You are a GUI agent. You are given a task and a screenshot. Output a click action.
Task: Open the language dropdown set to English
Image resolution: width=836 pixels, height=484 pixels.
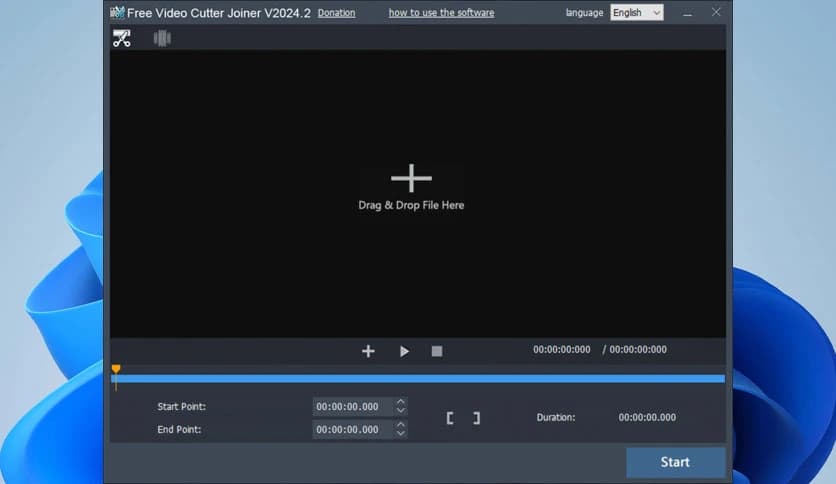637,13
